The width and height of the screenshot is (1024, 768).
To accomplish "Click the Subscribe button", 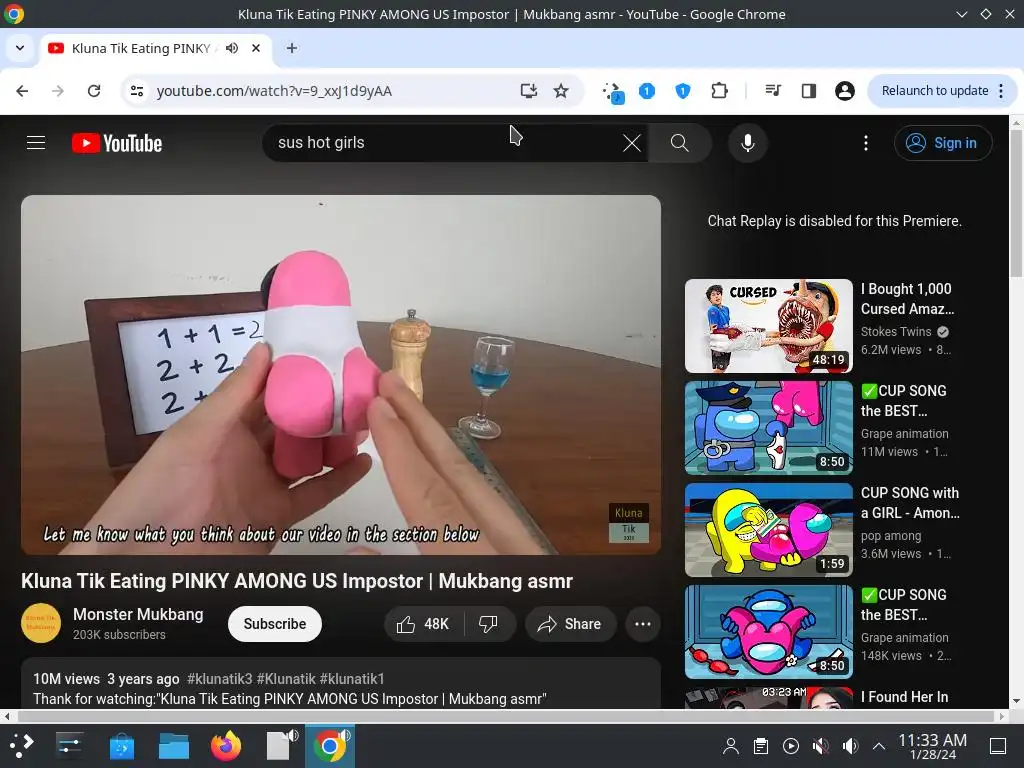I will coord(275,624).
